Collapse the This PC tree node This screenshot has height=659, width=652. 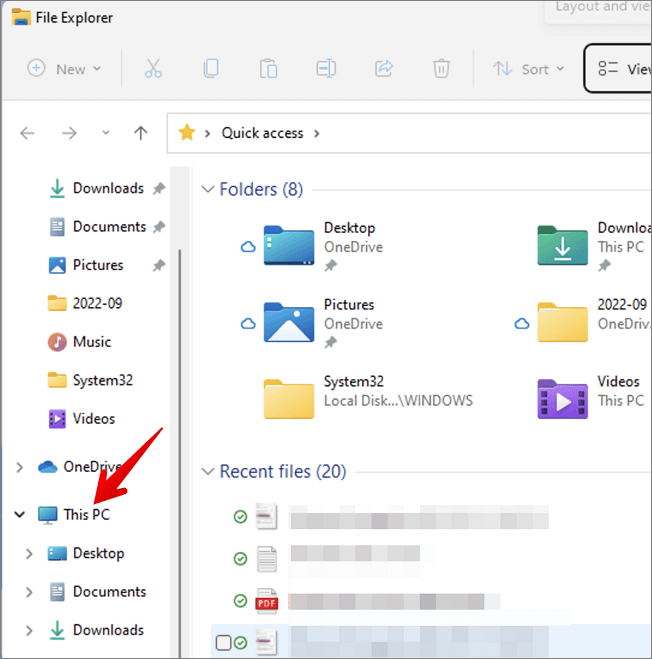20,515
